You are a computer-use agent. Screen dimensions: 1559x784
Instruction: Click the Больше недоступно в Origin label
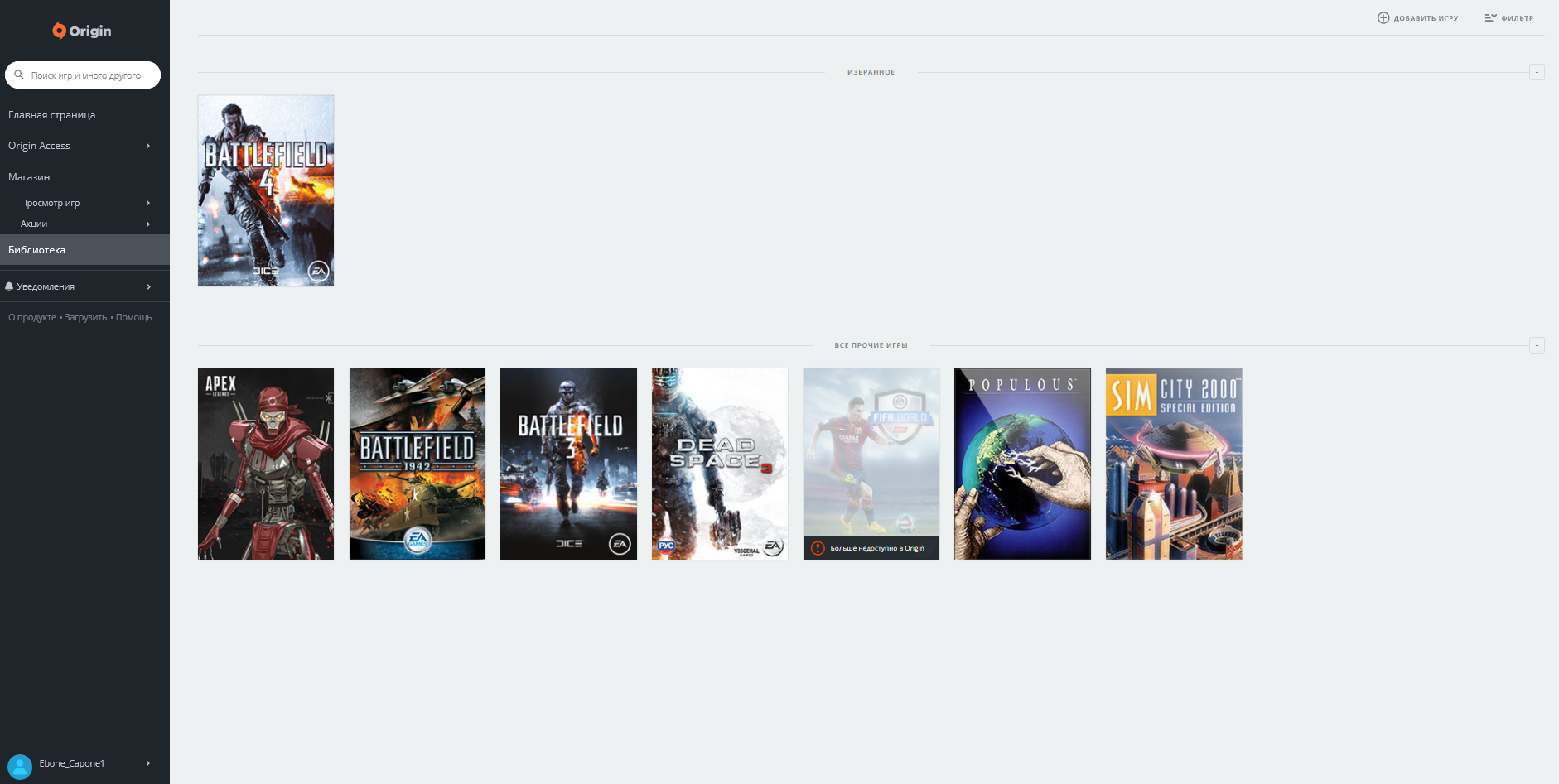click(x=877, y=548)
